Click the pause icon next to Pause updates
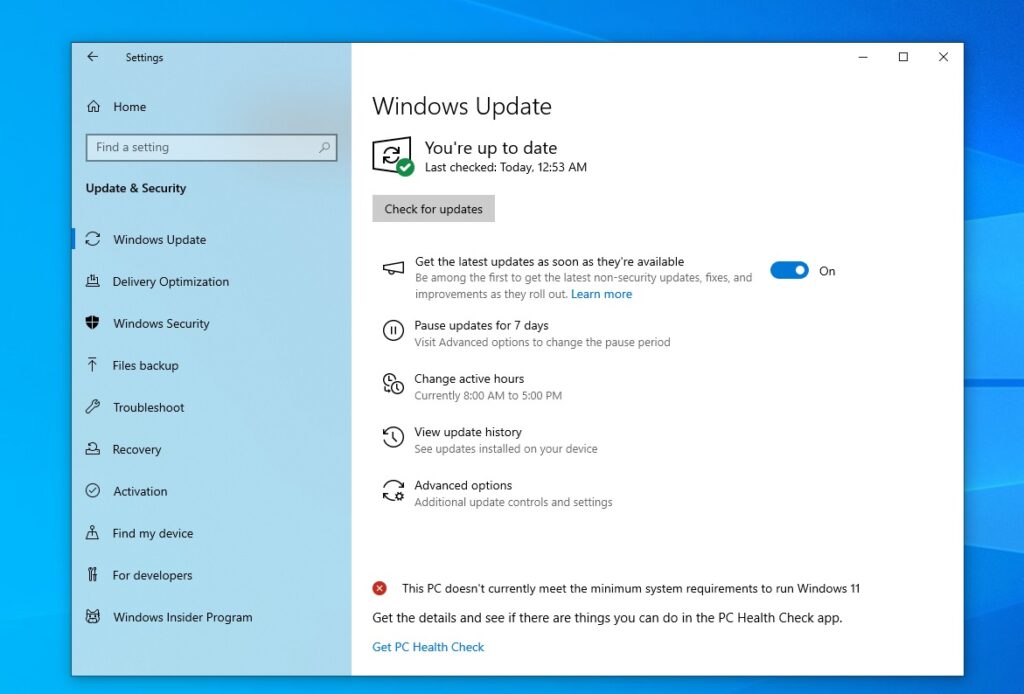 [392, 330]
